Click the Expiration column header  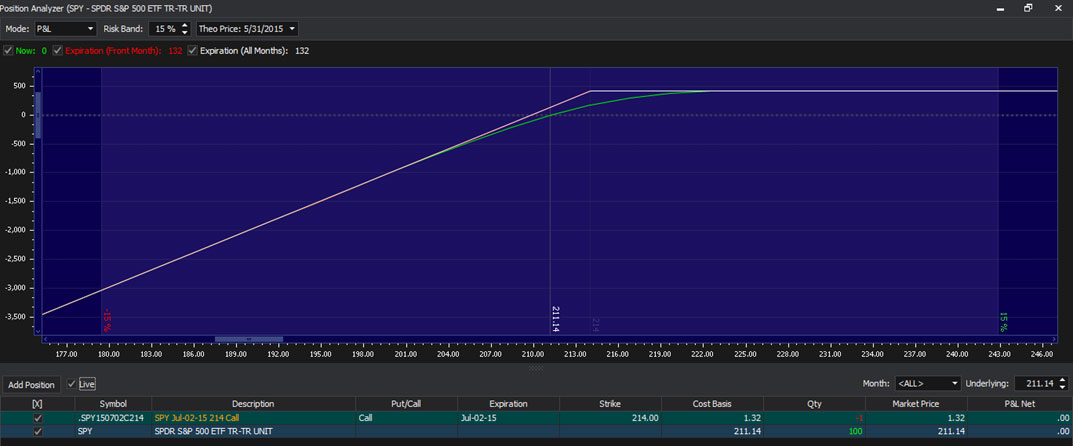coord(508,404)
